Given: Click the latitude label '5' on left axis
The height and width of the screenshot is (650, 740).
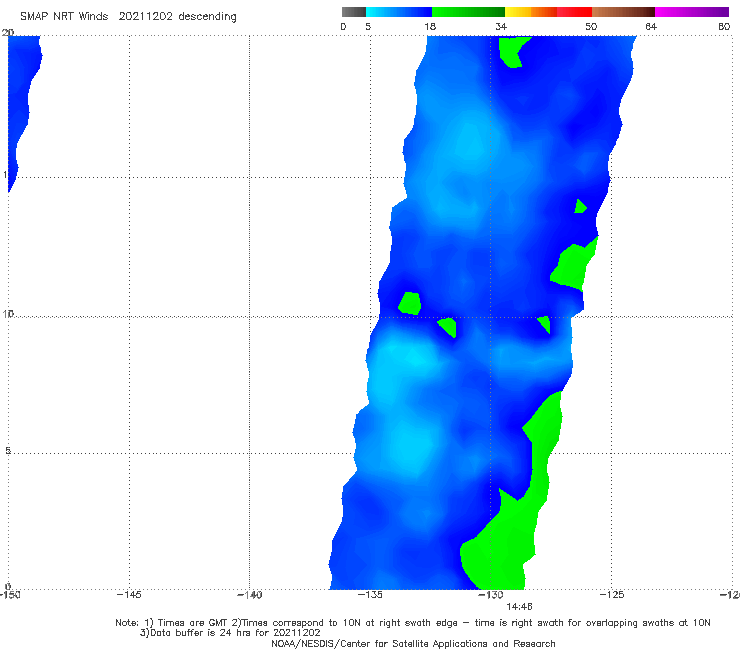Looking at the screenshot, I should point(8,451).
